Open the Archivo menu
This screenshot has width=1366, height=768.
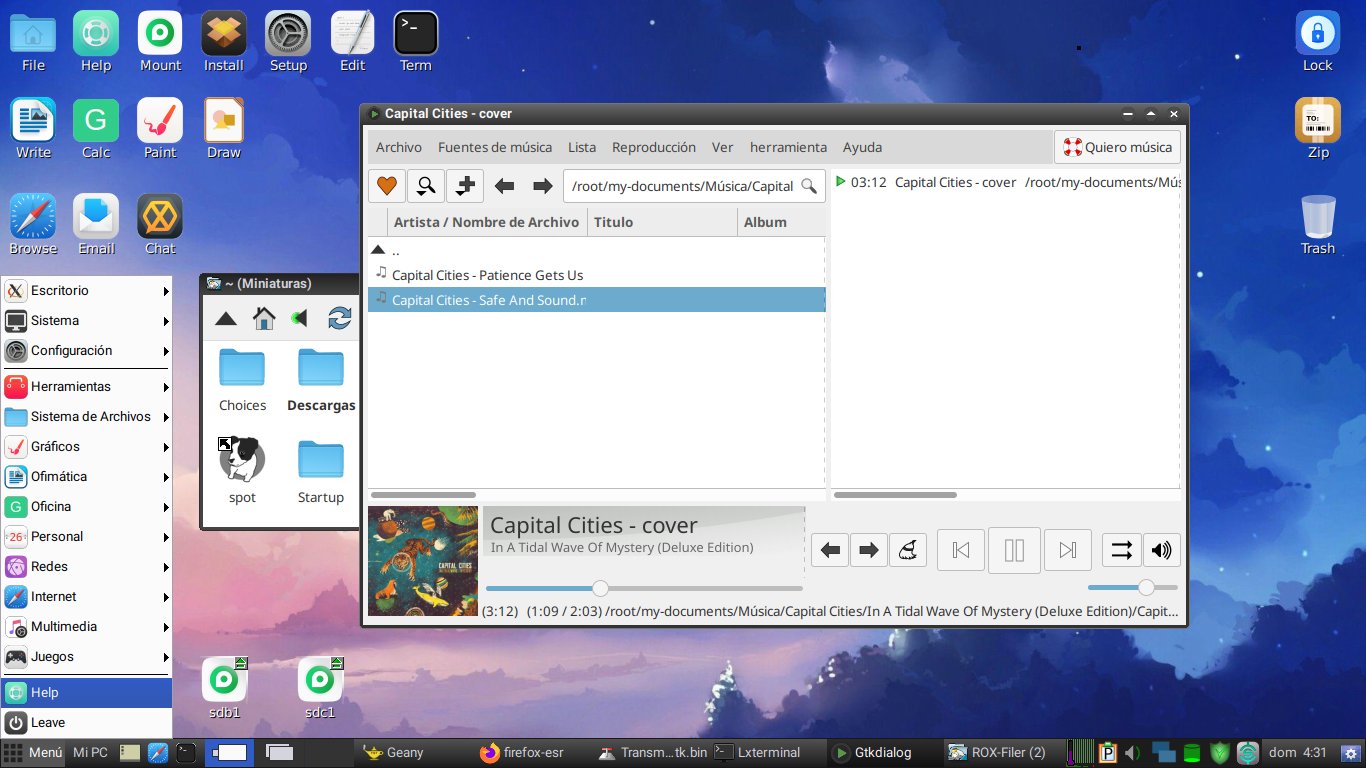tap(399, 147)
